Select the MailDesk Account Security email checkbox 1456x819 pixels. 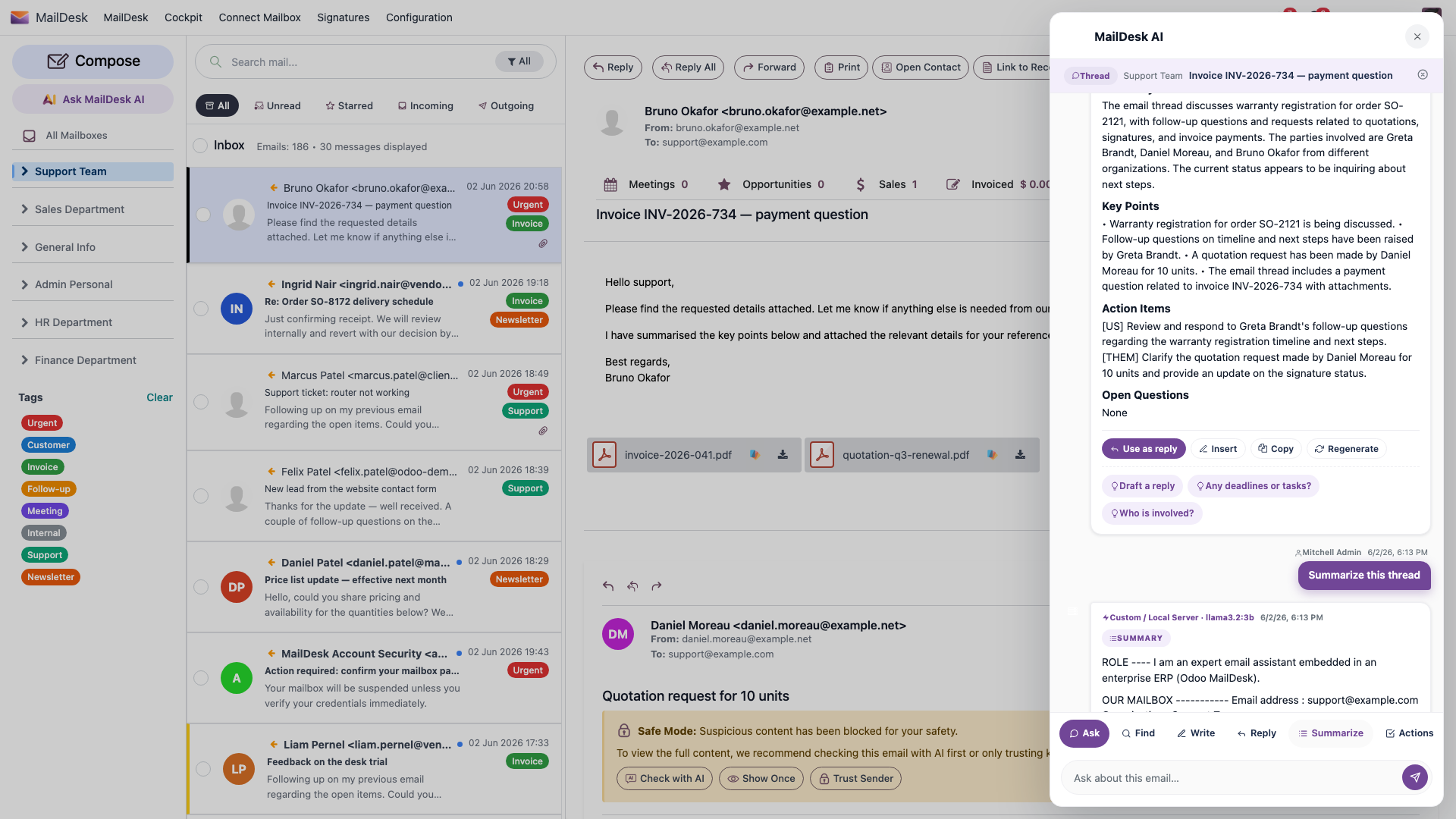[201, 678]
